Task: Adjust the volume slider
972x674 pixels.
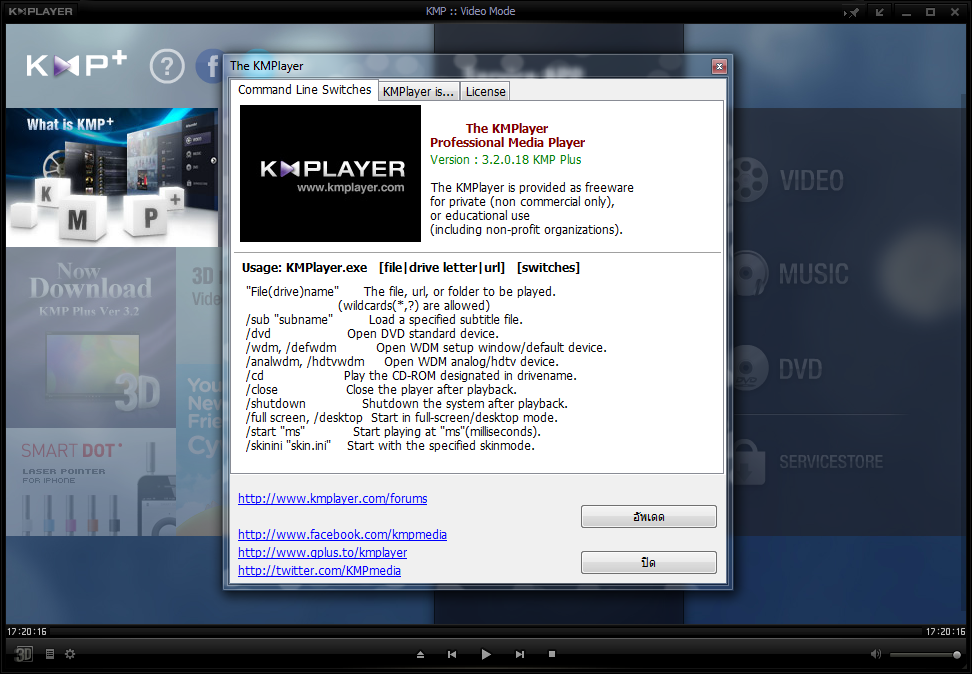Action: [926, 655]
